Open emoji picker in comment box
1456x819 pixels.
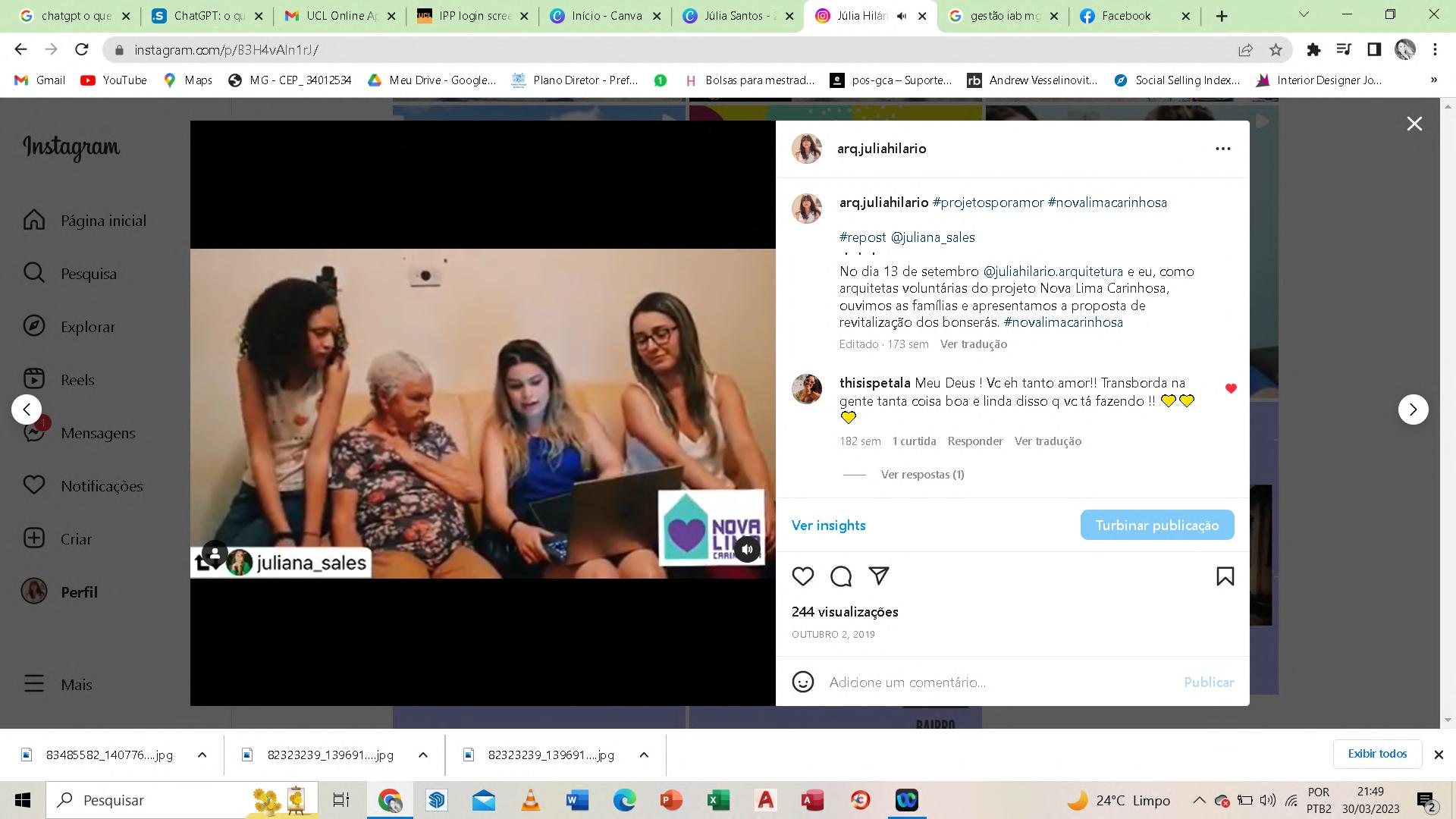coord(802,682)
